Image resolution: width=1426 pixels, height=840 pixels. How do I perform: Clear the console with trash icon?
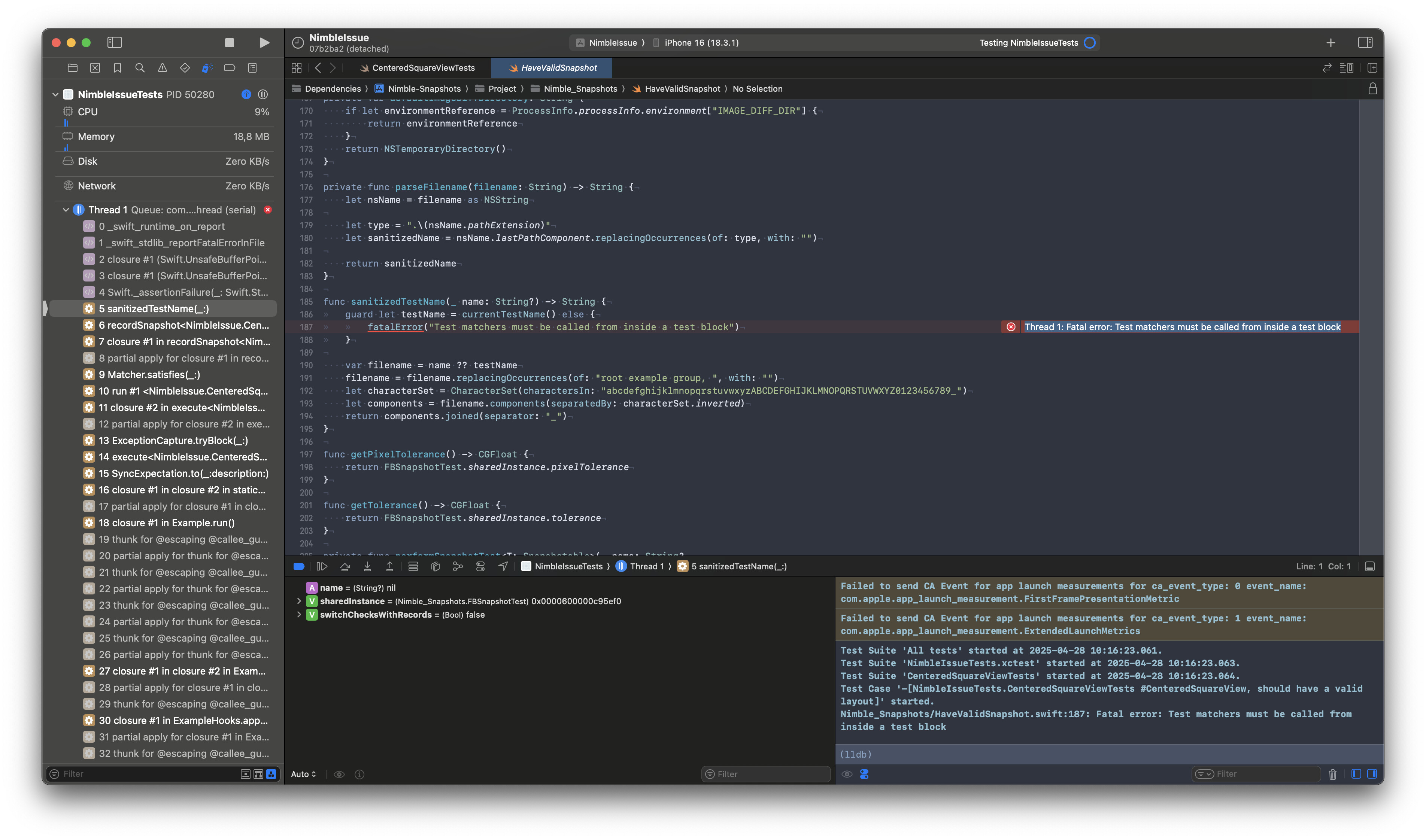[x=1332, y=774]
